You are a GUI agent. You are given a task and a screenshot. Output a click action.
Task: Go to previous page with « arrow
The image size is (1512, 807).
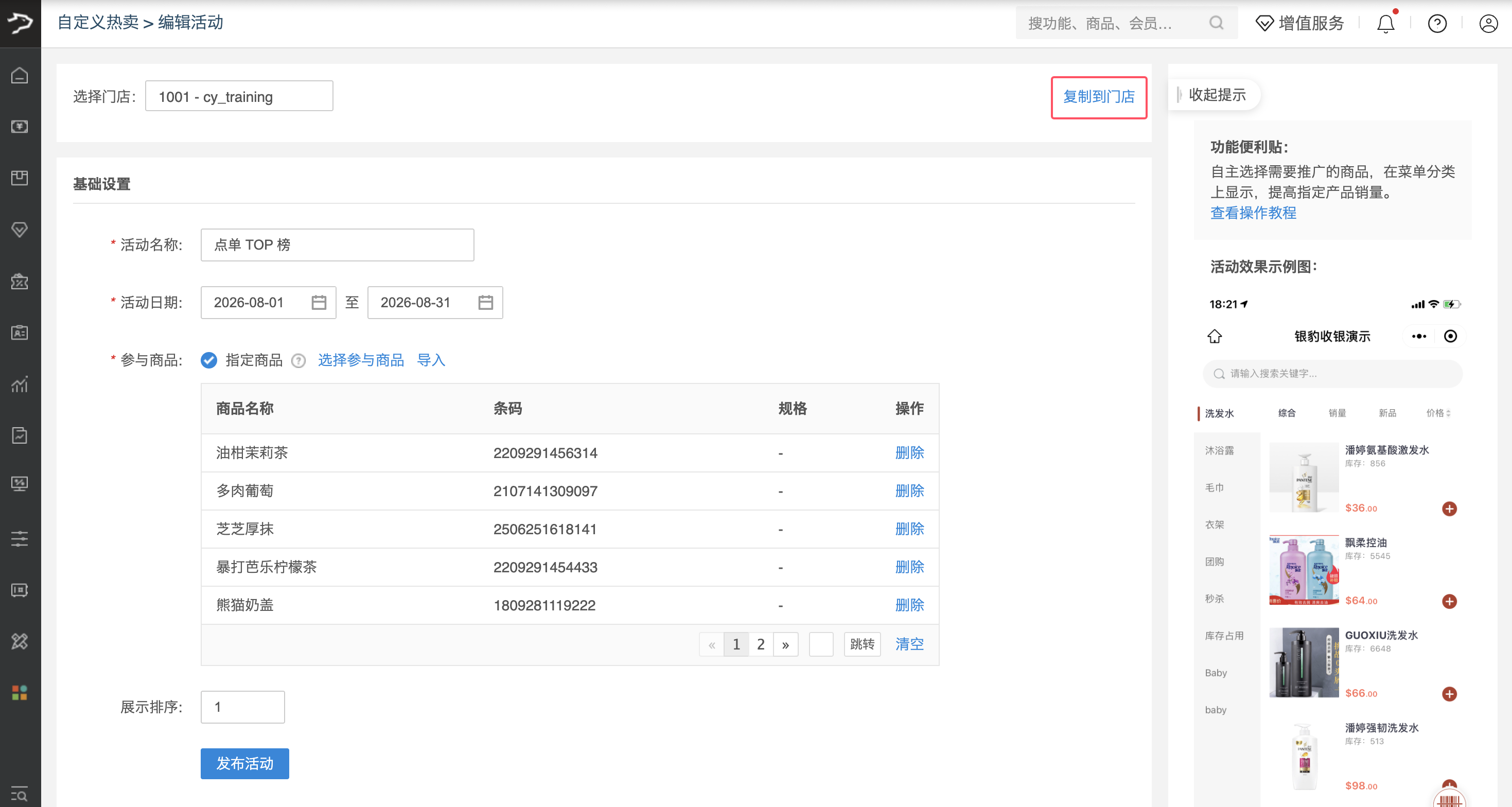point(711,644)
